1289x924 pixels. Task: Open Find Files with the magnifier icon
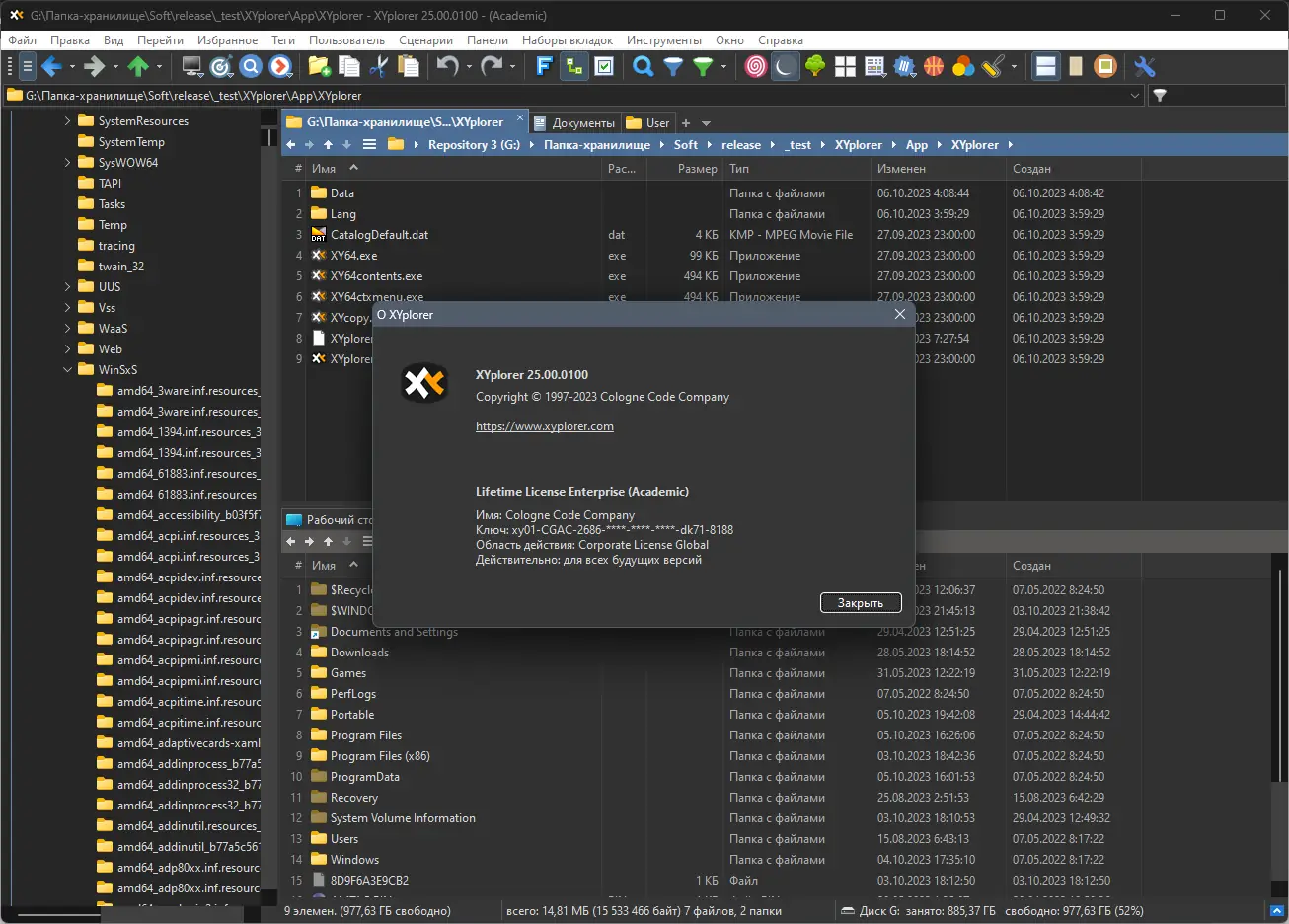pos(642,67)
